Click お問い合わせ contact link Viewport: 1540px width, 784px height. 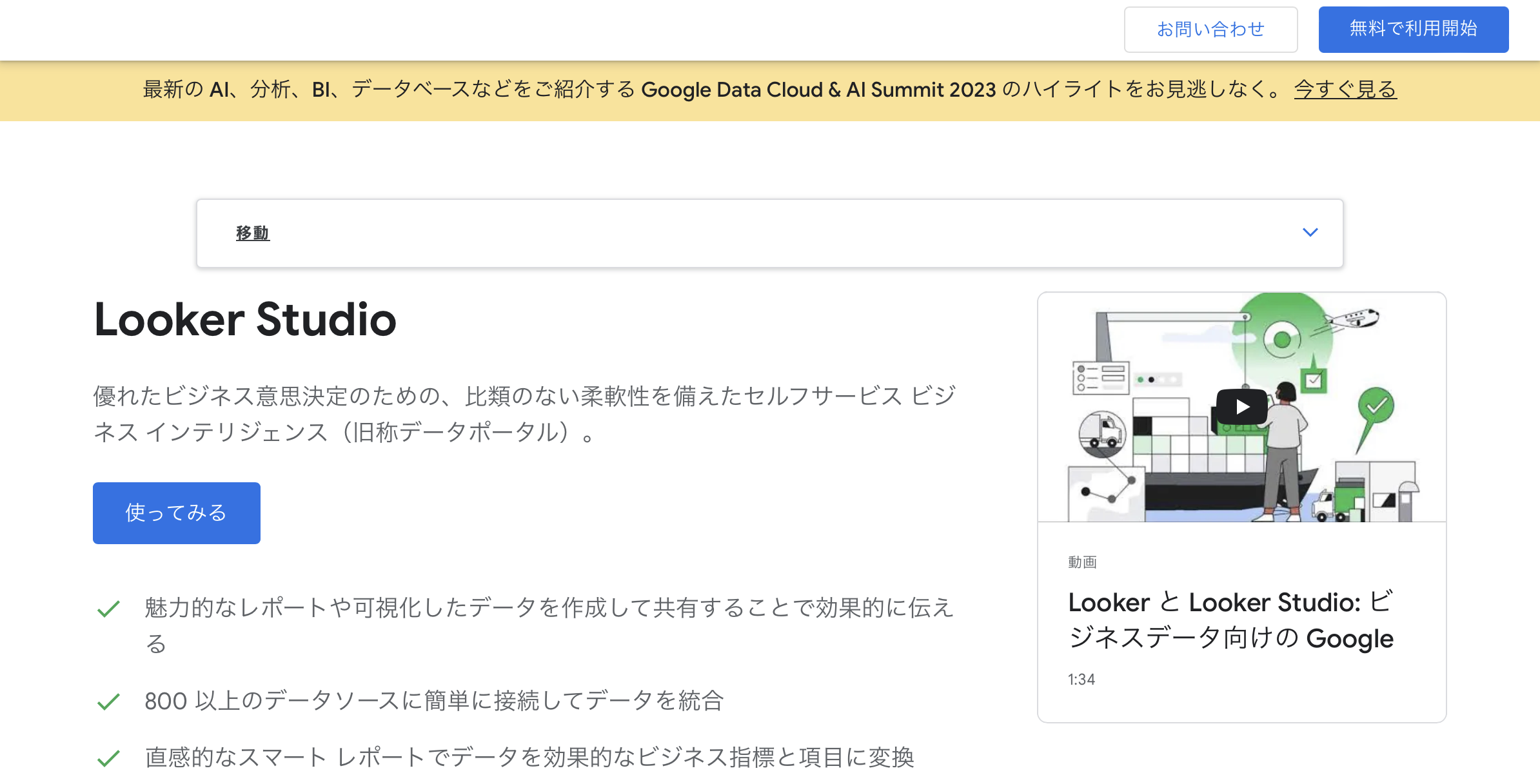coord(1209,28)
